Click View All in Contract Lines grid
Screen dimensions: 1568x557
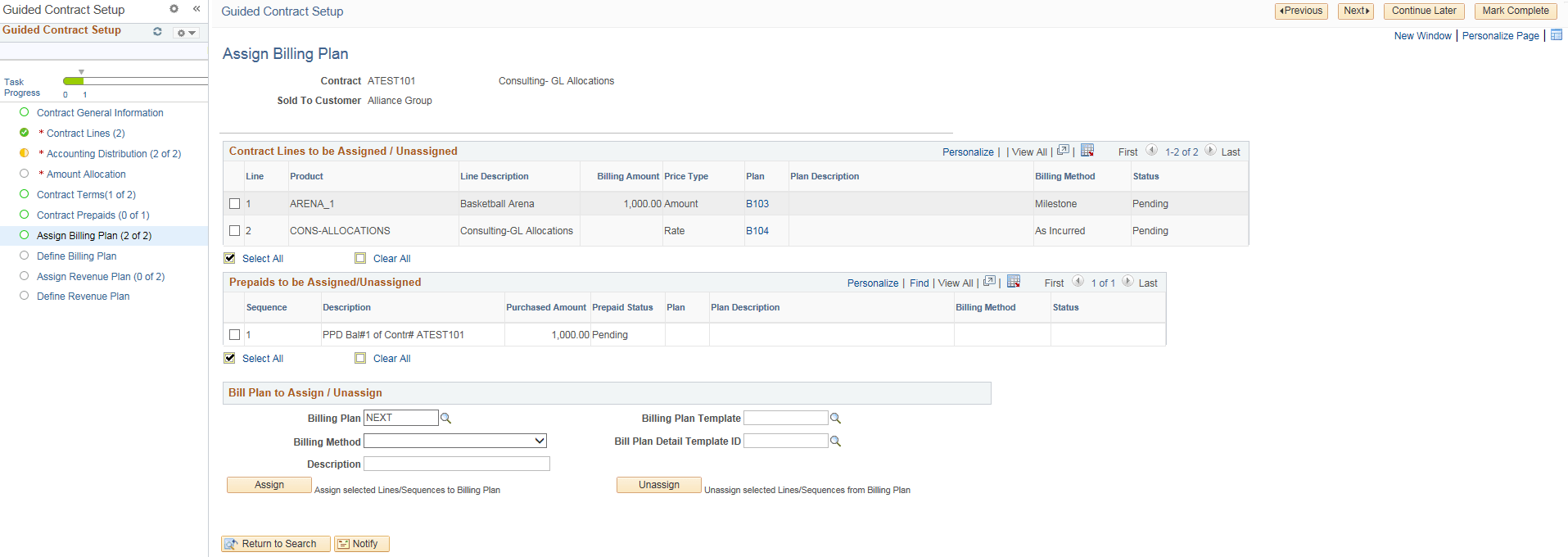point(1029,152)
